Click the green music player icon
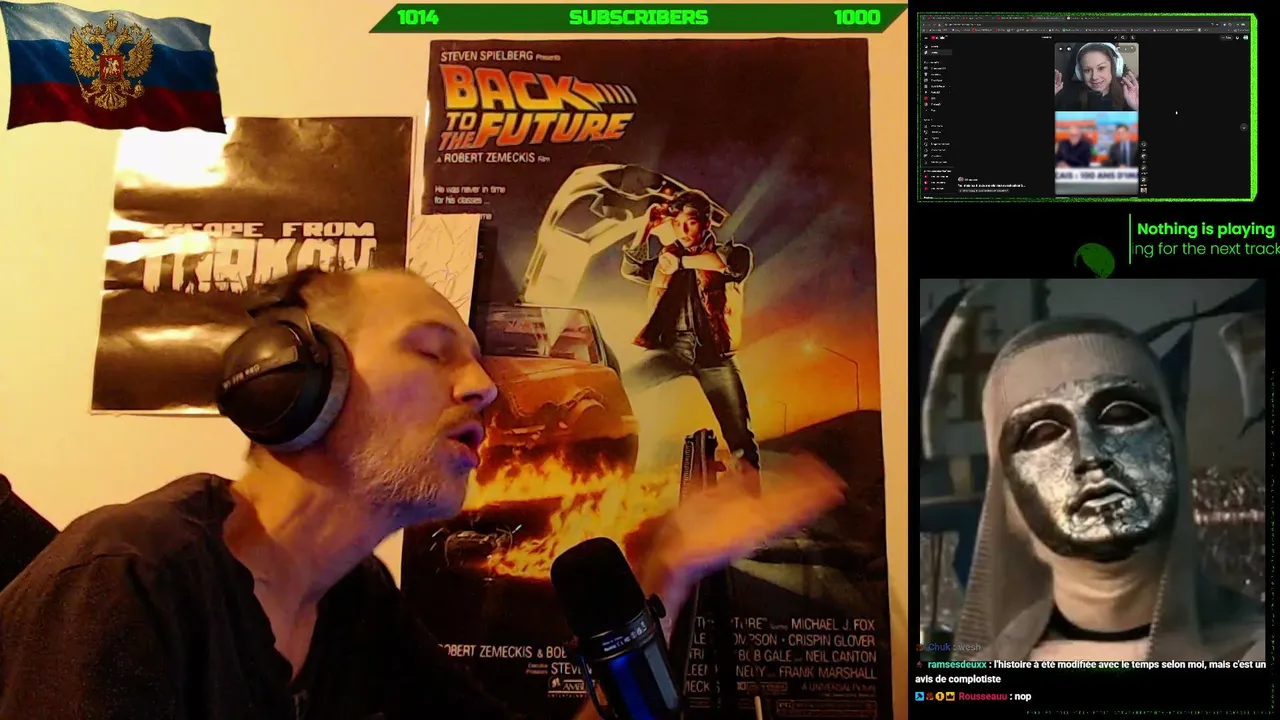 tap(1094, 260)
